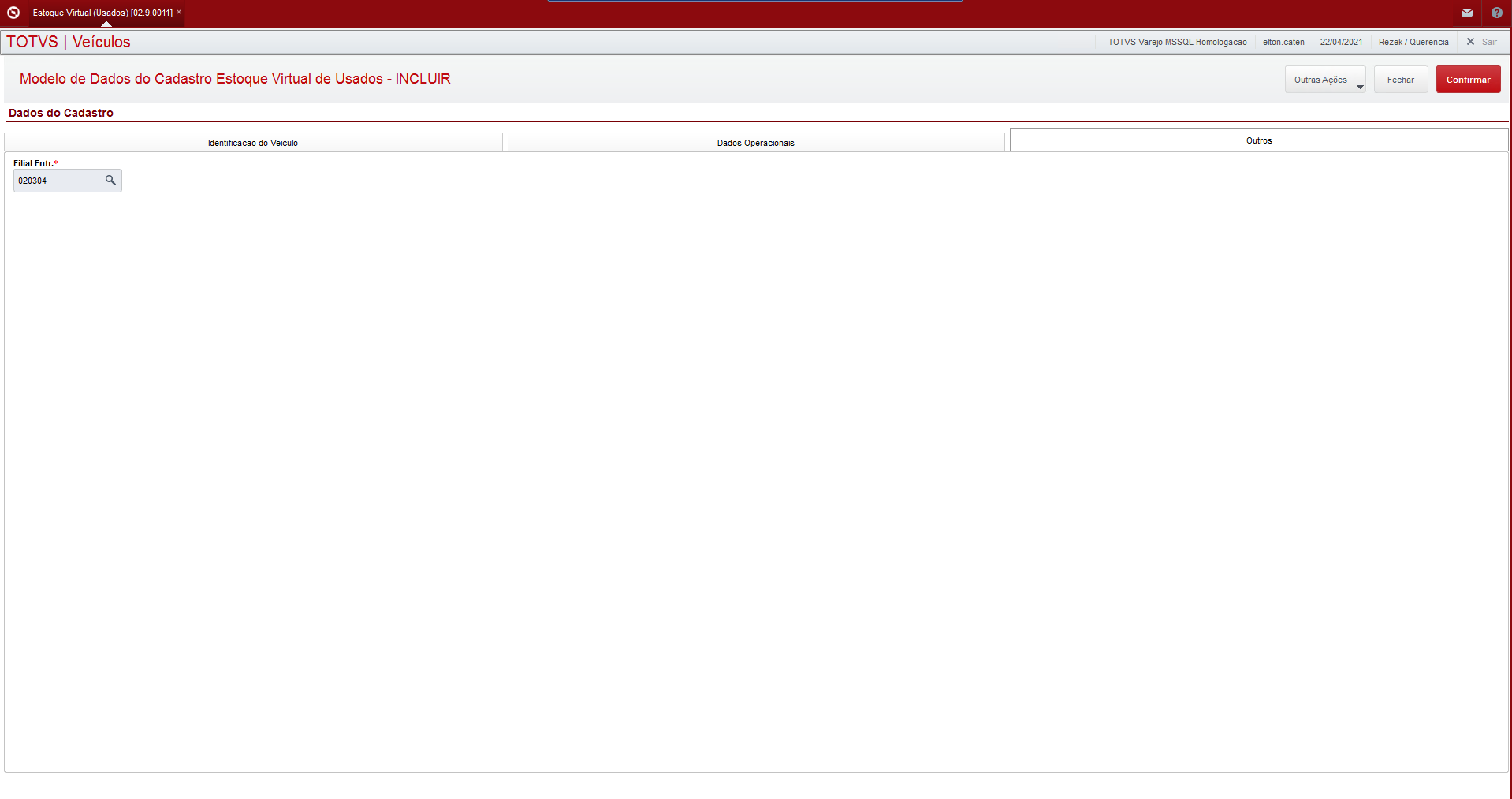Click the red Confirmar button
This screenshot has width=1512, height=799.
(x=1468, y=80)
